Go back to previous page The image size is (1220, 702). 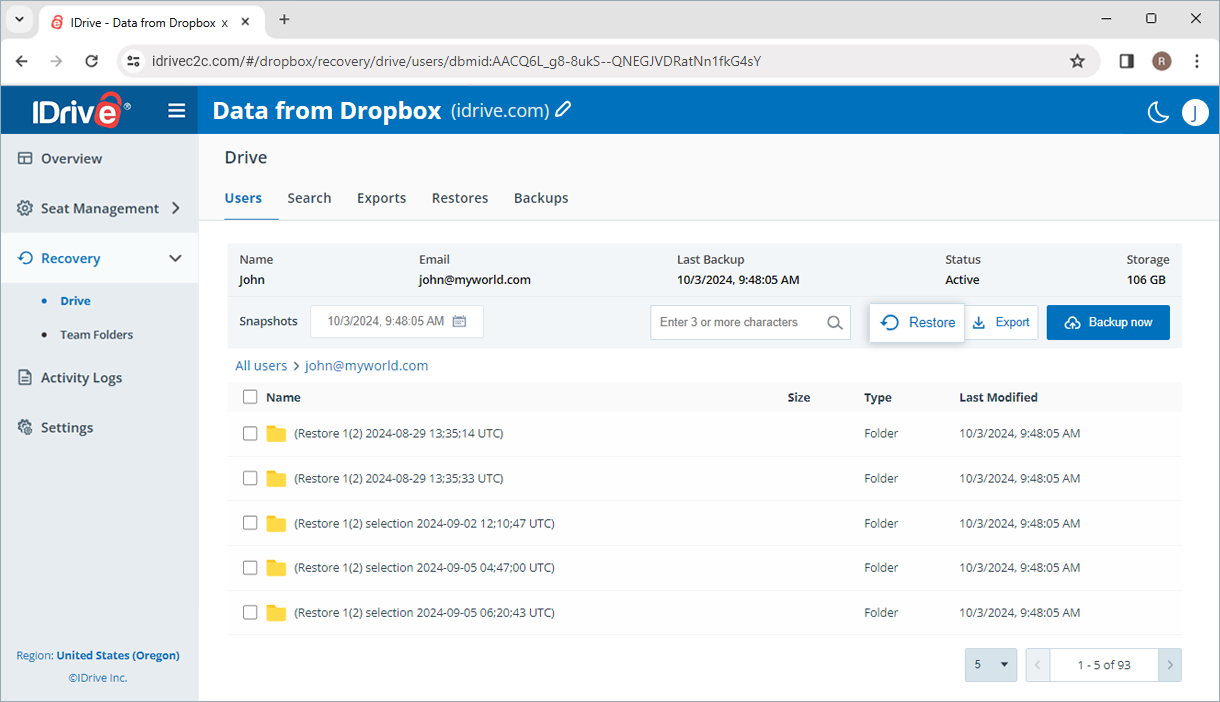[x=22, y=61]
